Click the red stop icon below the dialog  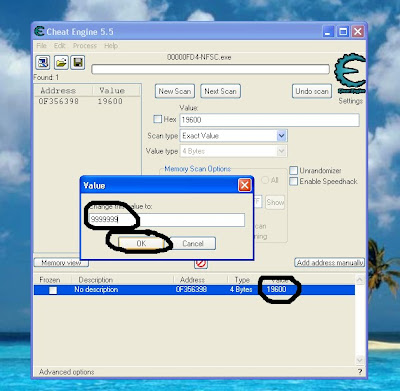tap(201, 263)
